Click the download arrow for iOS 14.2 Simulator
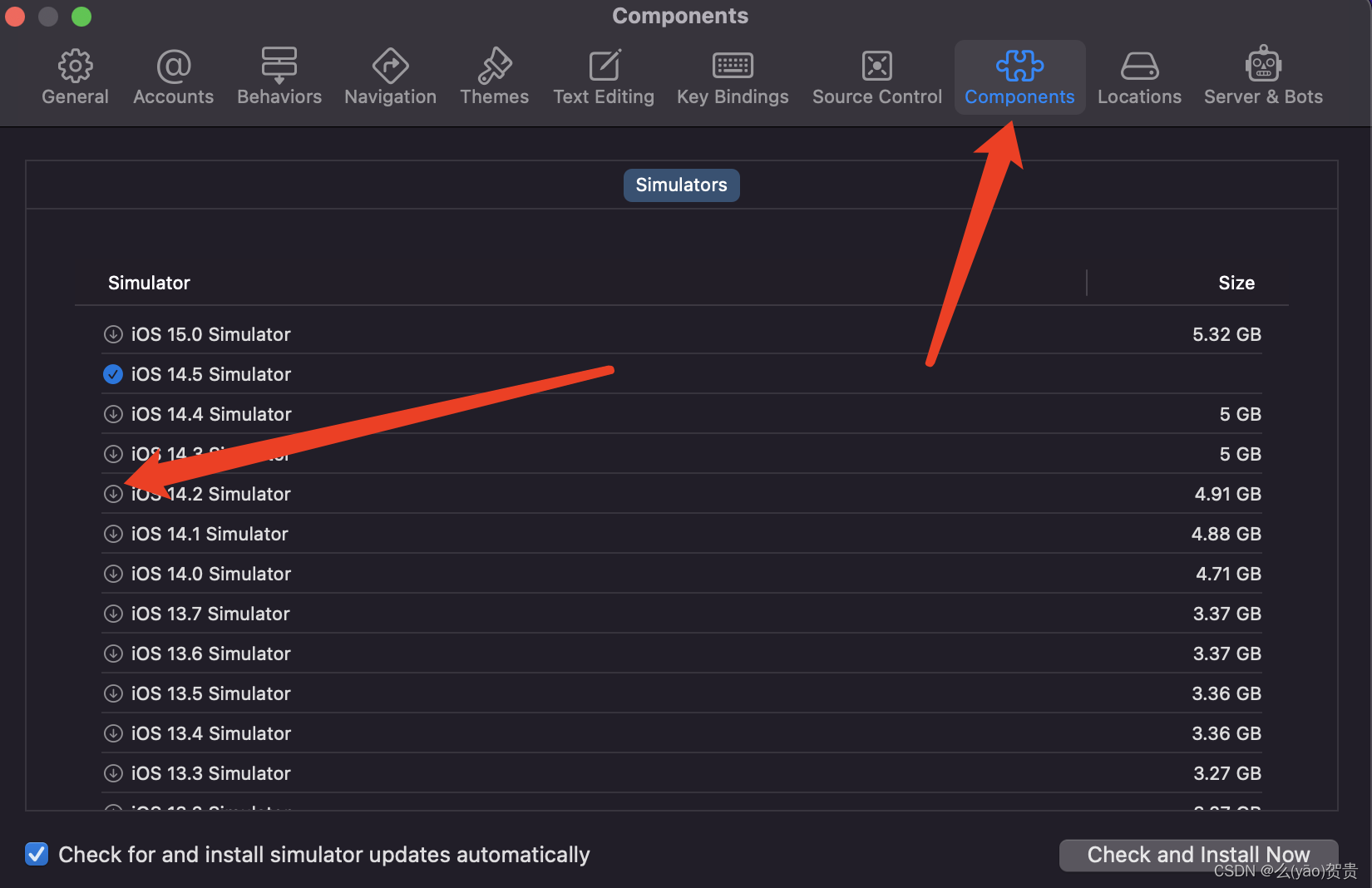The image size is (1372, 888). pos(113,494)
